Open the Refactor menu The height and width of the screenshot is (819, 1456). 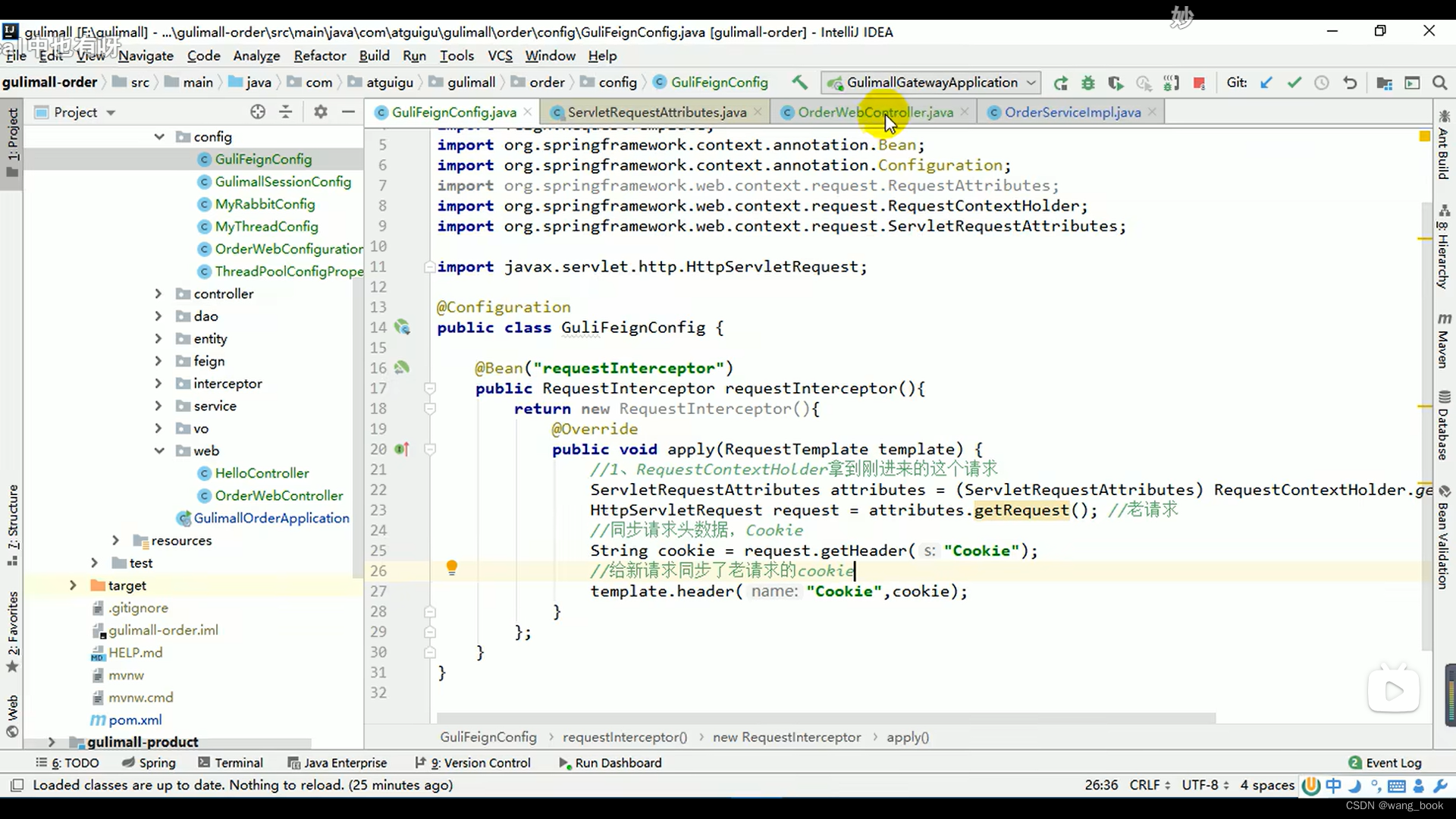point(319,55)
